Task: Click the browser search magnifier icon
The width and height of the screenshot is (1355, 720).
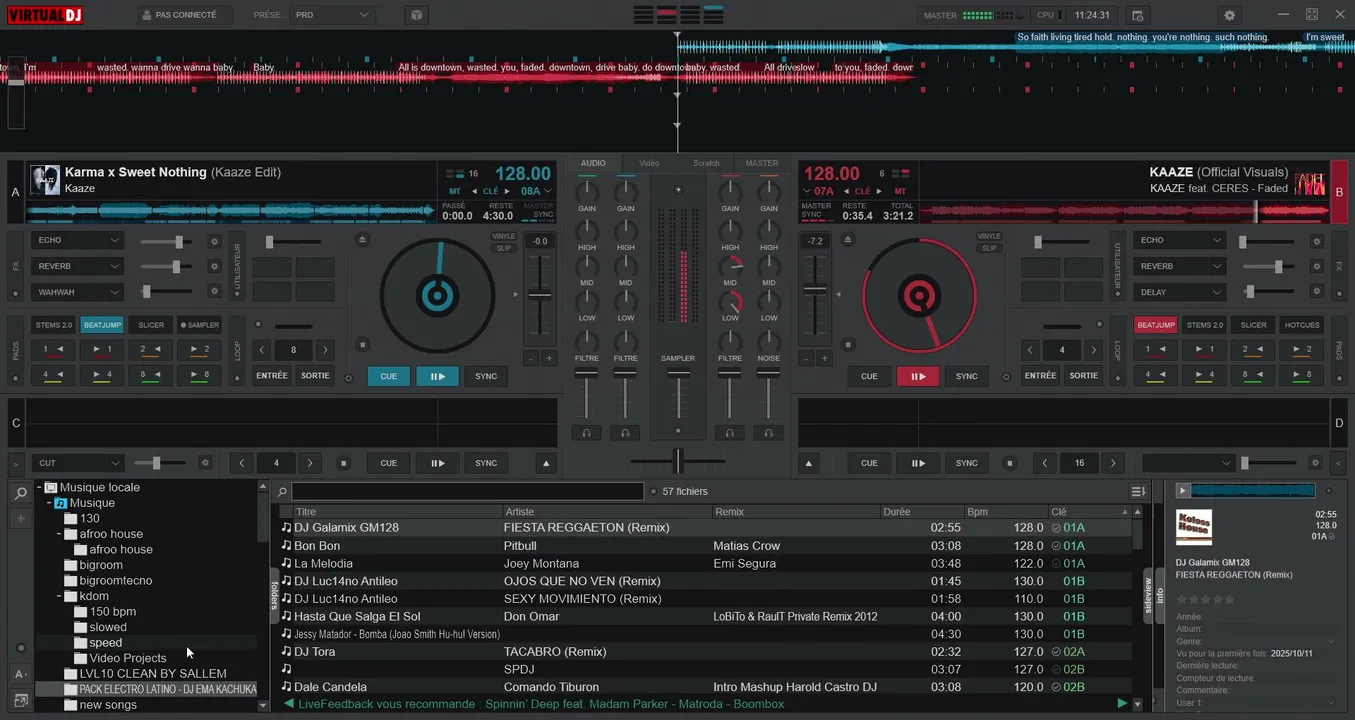Action: pos(20,493)
